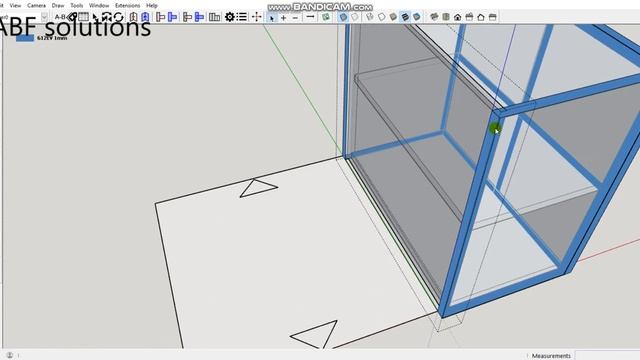Screen dimensions: 640x360
Task: Click the A-B labeling tool
Action: [60, 17]
